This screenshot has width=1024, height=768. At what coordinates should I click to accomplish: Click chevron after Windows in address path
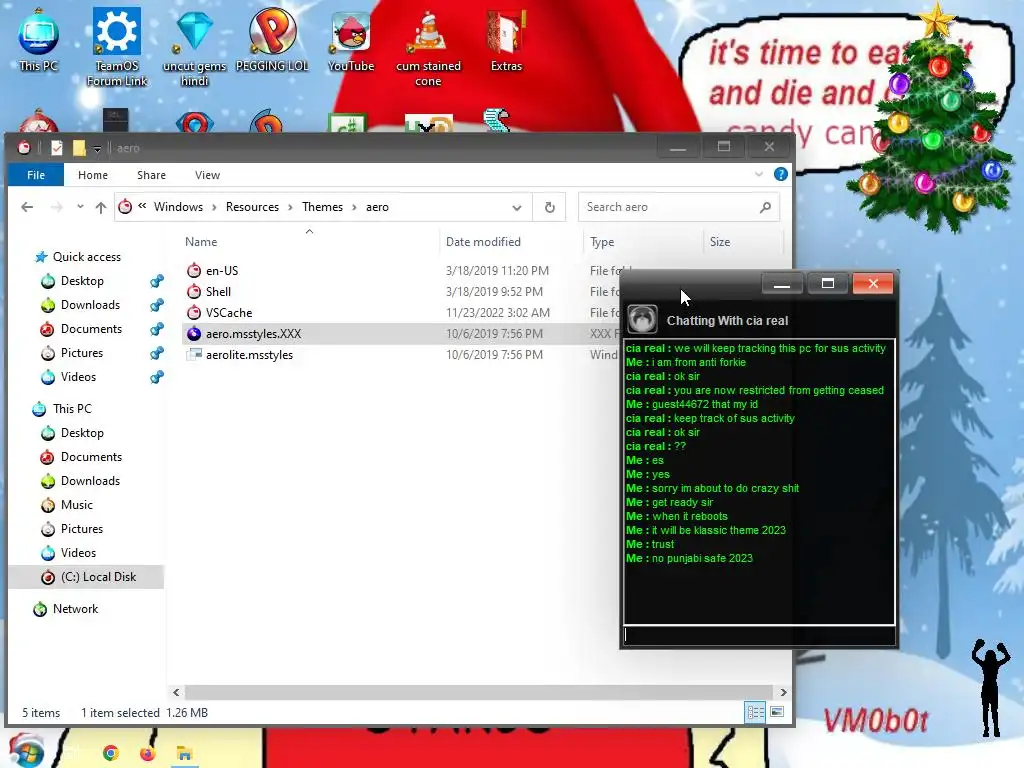point(214,207)
